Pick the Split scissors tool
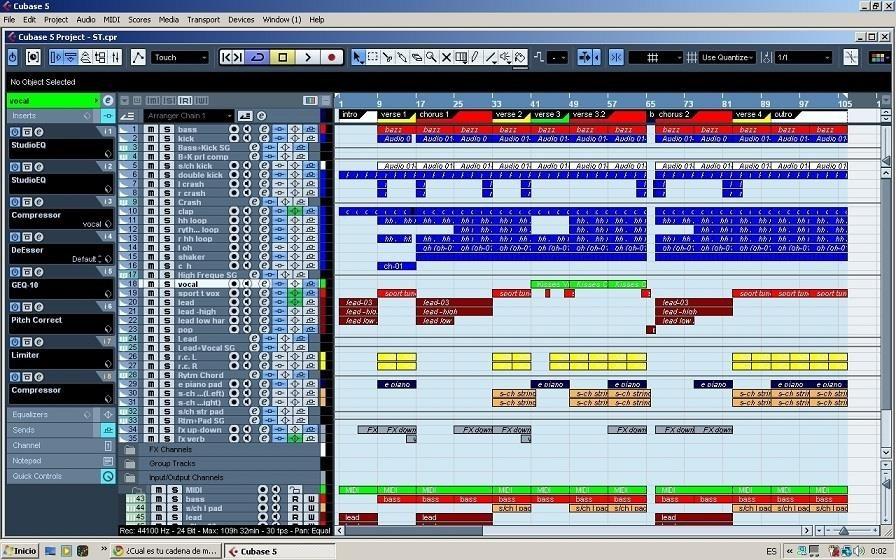 pyautogui.click(x=387, y=57)
